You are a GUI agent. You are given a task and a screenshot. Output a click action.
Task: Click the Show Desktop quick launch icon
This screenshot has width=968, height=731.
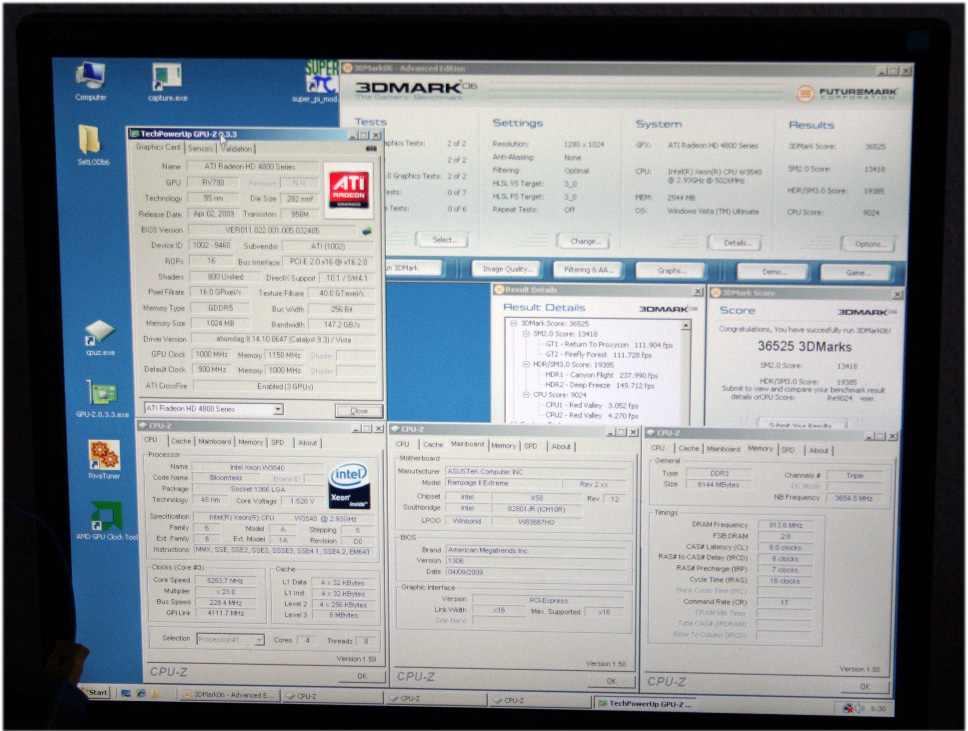(126, 693)
